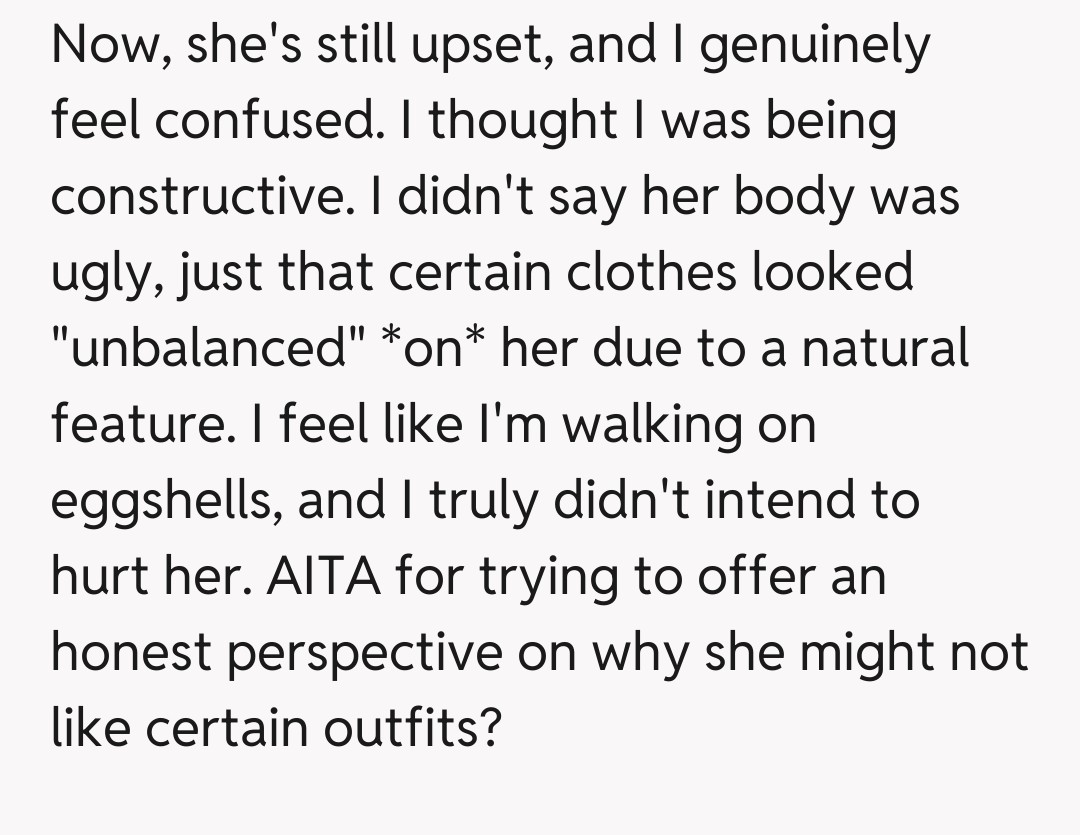Place cursor on the word "eggshells"
1080x835 pixels.
160,500
